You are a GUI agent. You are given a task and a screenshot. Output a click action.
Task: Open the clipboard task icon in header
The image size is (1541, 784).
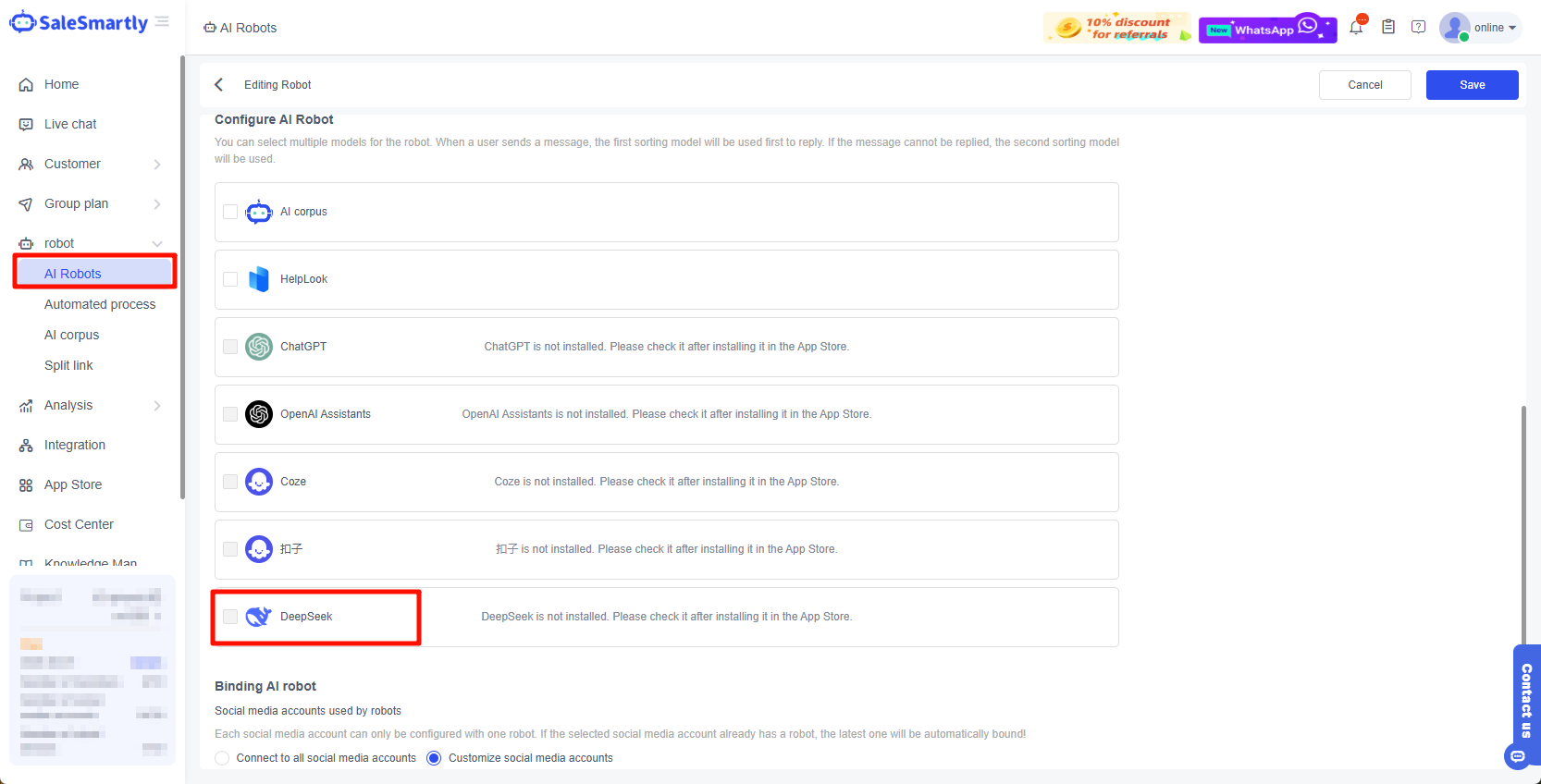tap(1388, 28)
